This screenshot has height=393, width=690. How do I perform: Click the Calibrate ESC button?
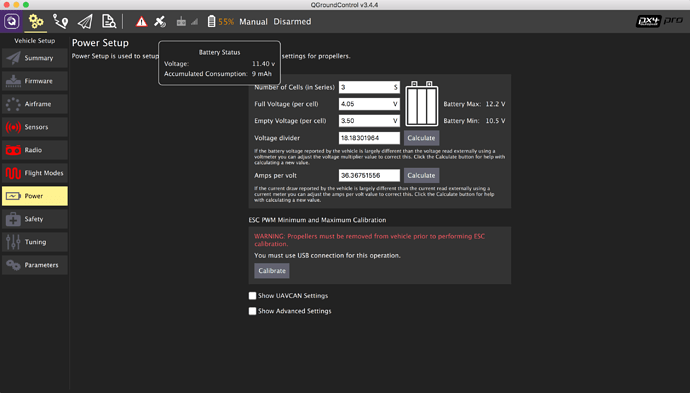(x=272, y=271)
